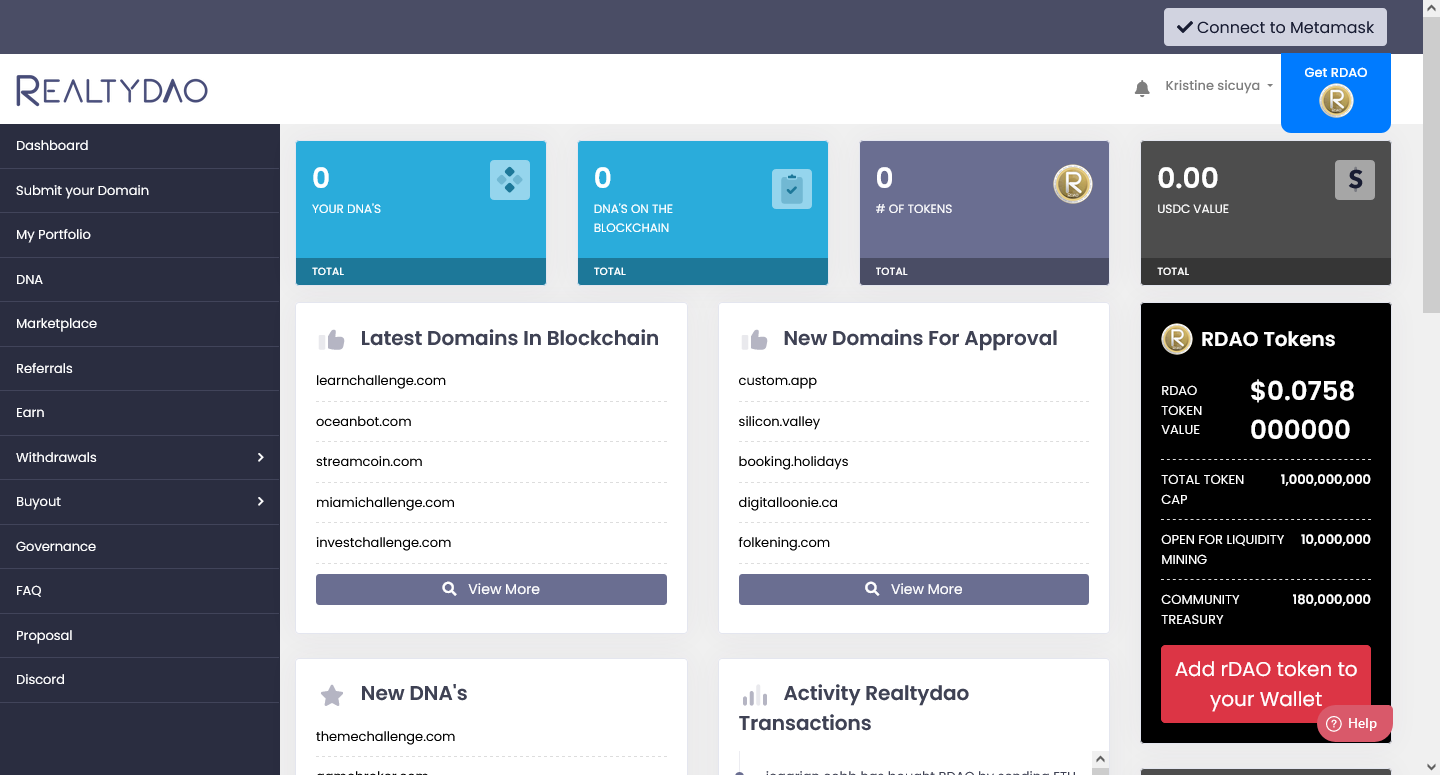The width and height of the screenshot is (1440, 775).
Task: Click the RealtyDAO logo
Action: (112, 90)
